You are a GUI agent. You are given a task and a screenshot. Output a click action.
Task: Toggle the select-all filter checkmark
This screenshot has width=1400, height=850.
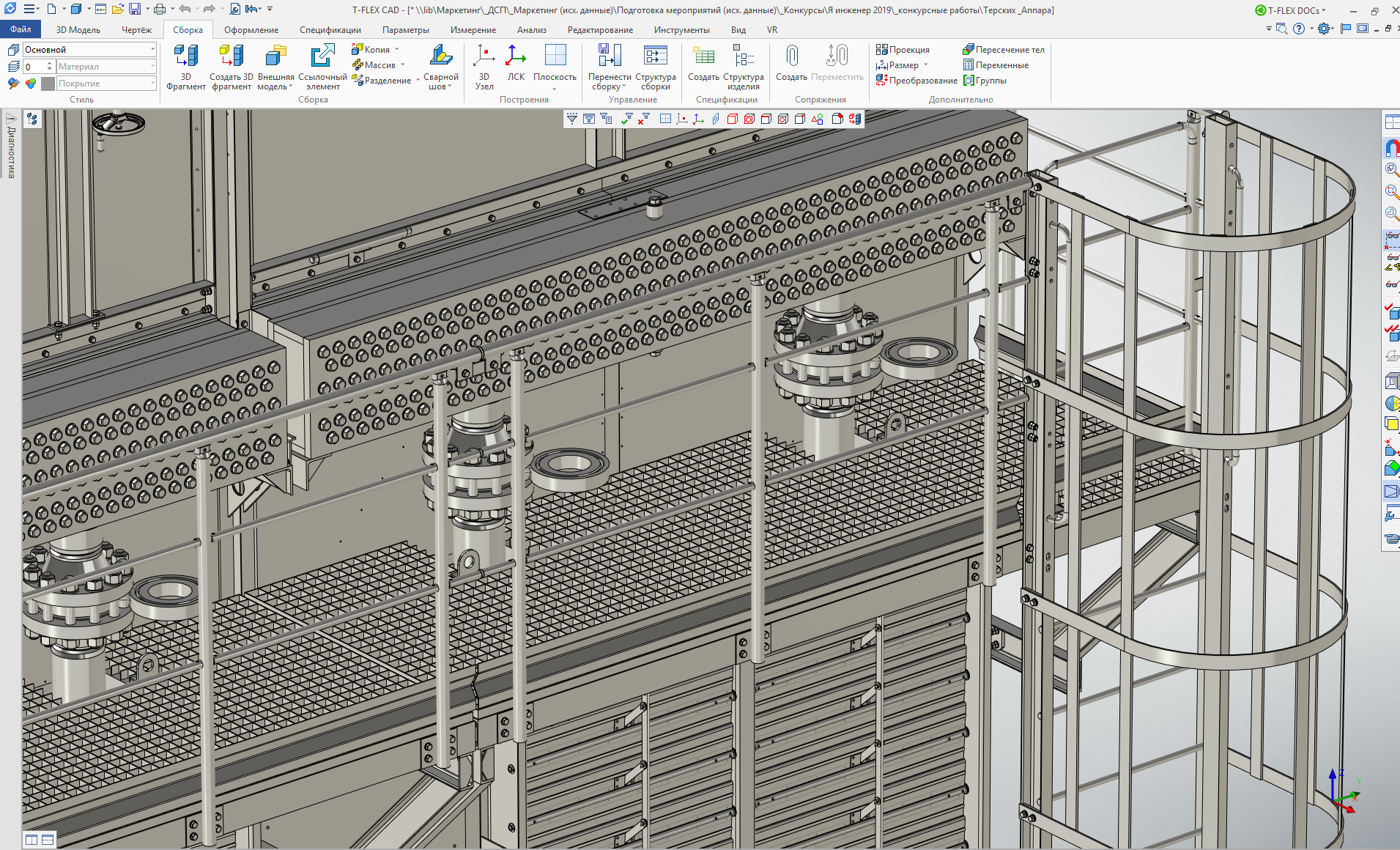click(x=626, y=119)
